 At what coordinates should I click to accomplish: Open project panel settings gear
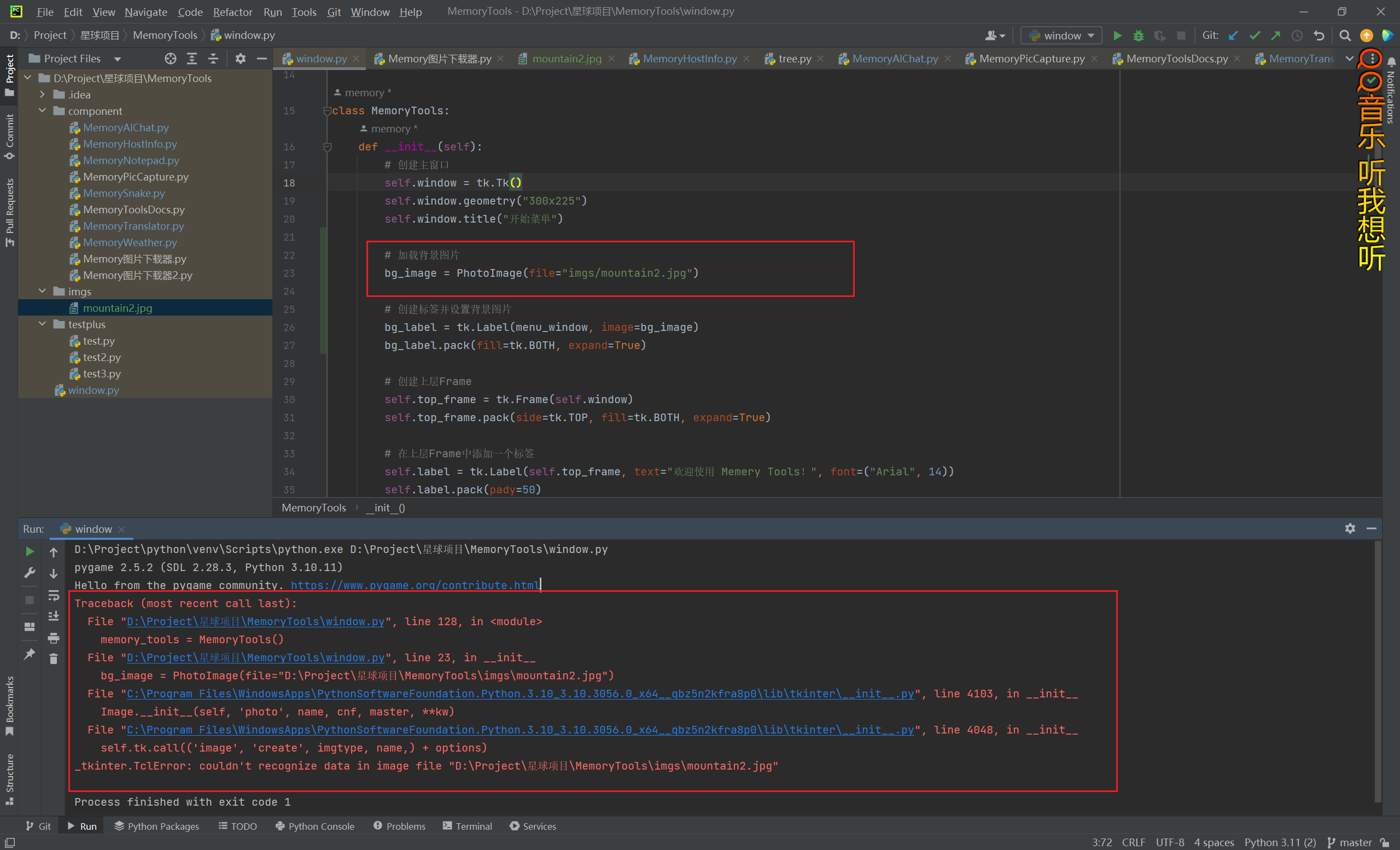tap(240, 59)
